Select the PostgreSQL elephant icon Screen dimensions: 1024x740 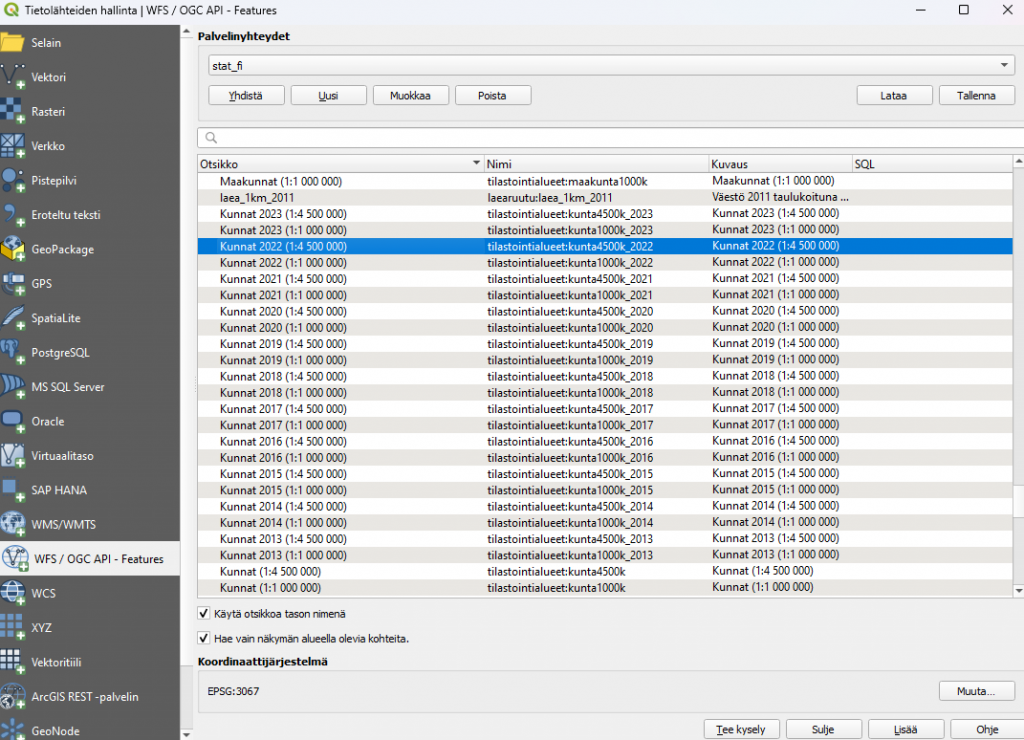point(12,352)
